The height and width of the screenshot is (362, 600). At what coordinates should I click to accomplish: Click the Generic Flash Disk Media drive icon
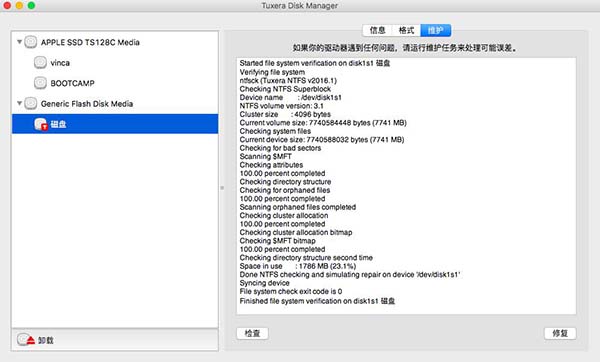[x=31, y=103]
